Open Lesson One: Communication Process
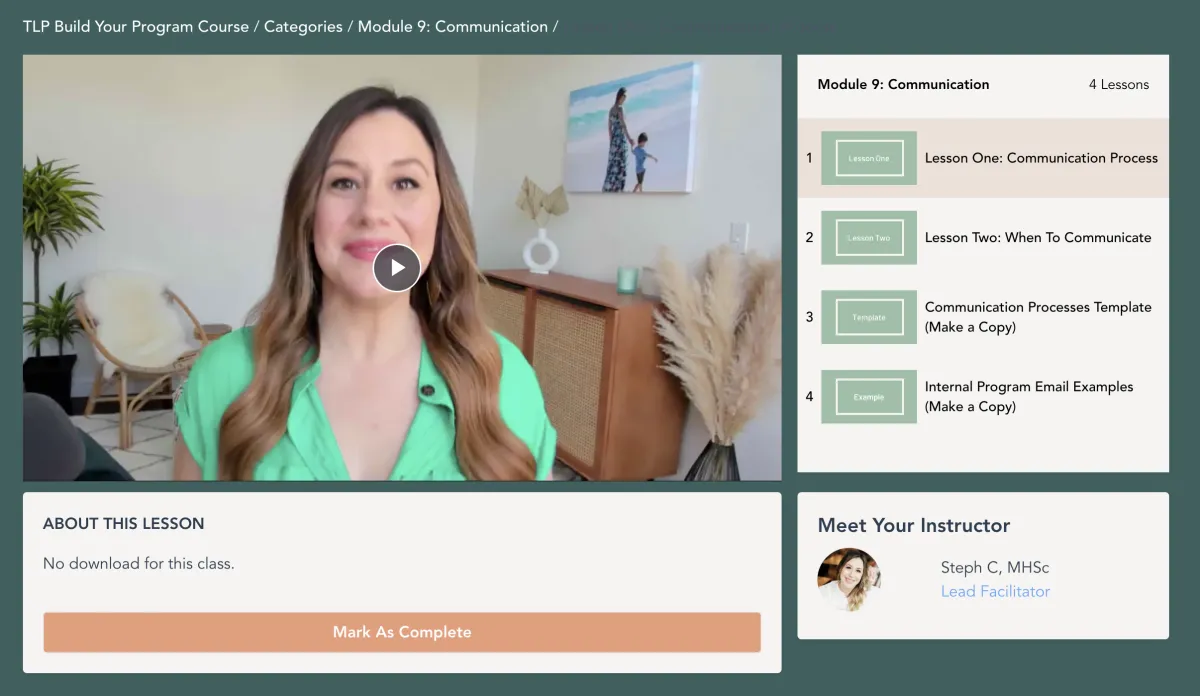Image resolution: width=1200 pixels, height=696 pixels. (x=1041, y=158)
